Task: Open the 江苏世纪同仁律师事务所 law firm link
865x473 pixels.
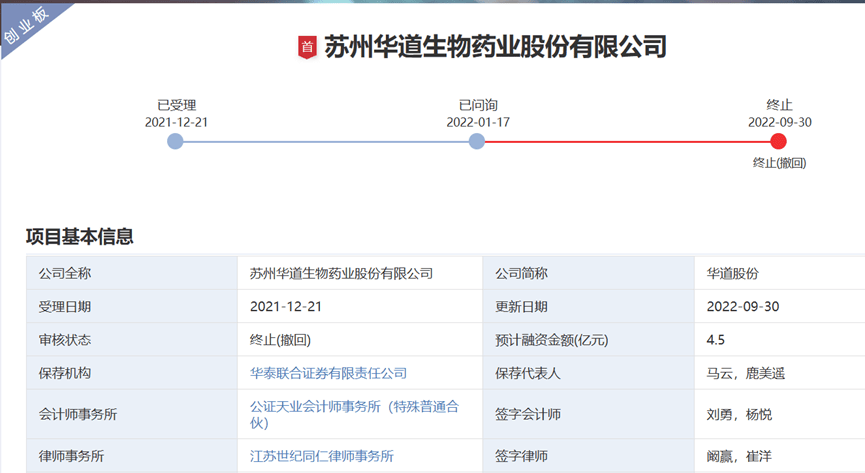Action: [x=321, y=456]
